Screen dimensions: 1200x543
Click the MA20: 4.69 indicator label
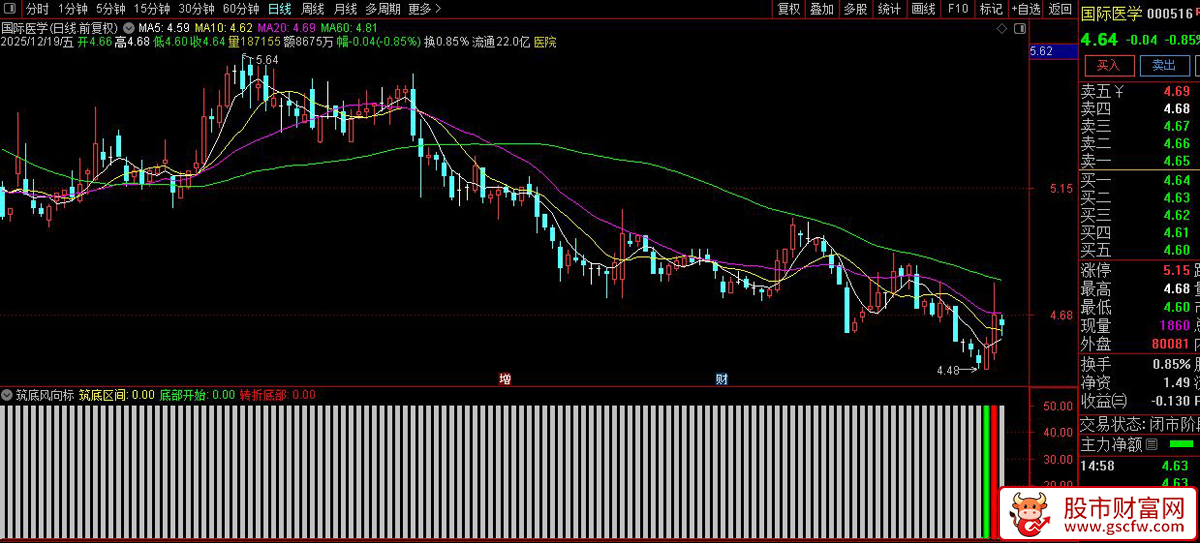[x=286, y=28]
